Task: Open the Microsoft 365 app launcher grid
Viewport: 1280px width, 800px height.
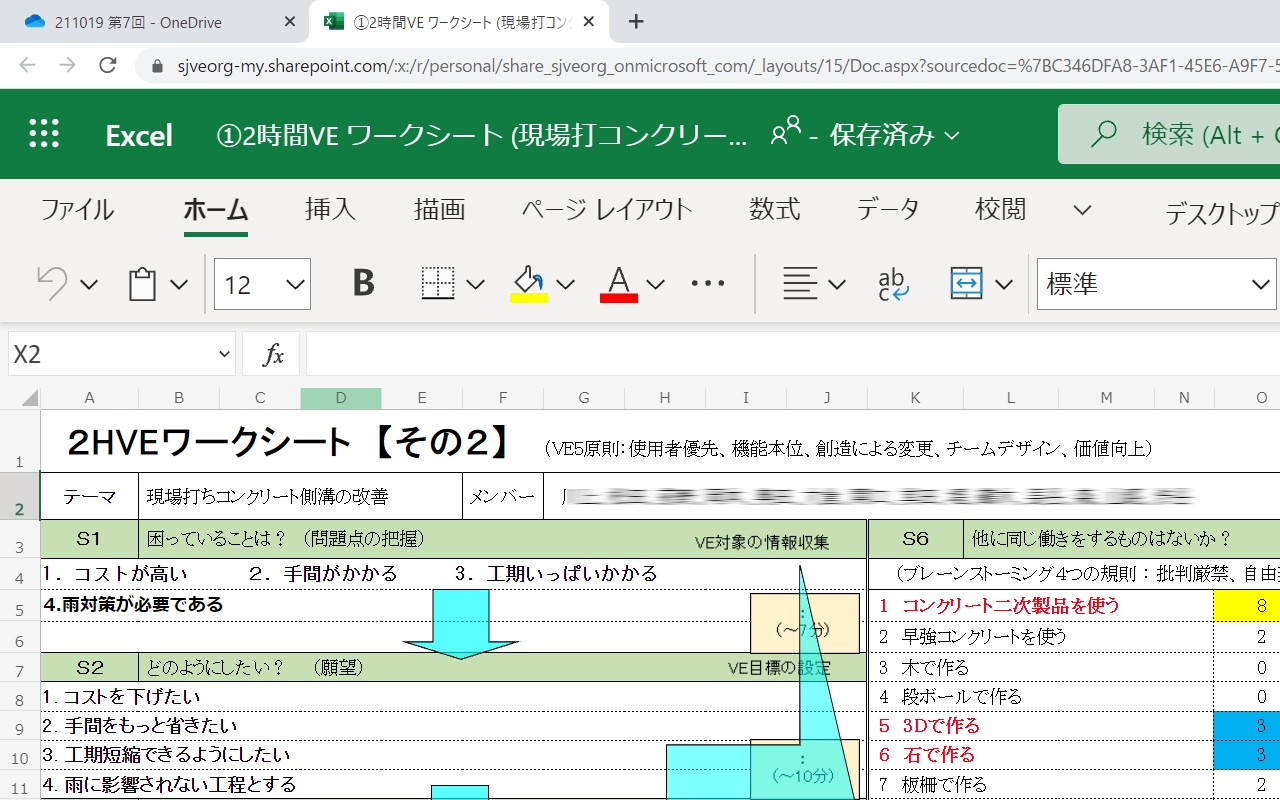Action: pos(44,135)
